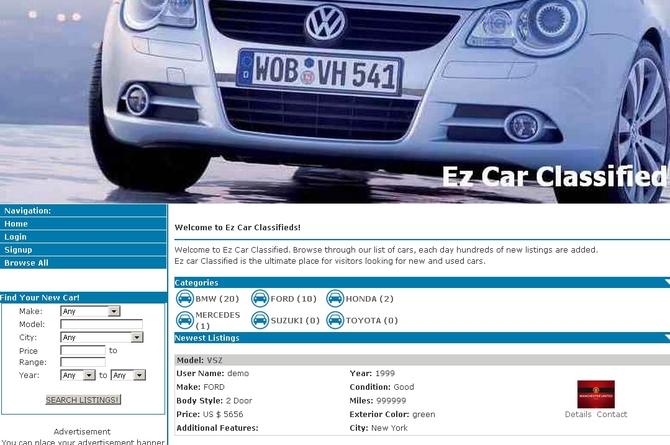This screenshot has width=670, height=445.
Task: Click the 'Miles: 999999' text
Action: click(378, 401)
